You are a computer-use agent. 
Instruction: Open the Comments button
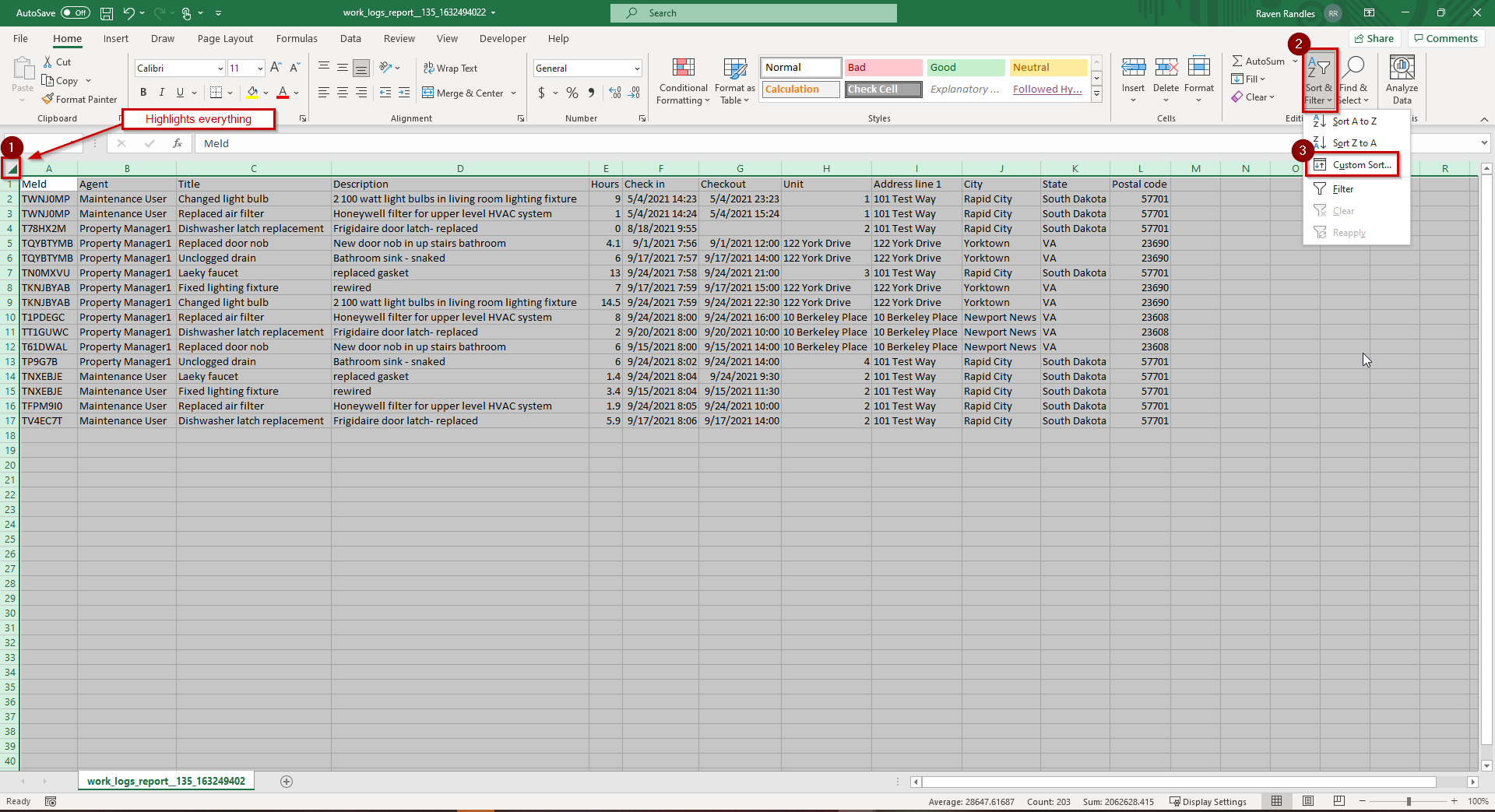click(1445, 39)
